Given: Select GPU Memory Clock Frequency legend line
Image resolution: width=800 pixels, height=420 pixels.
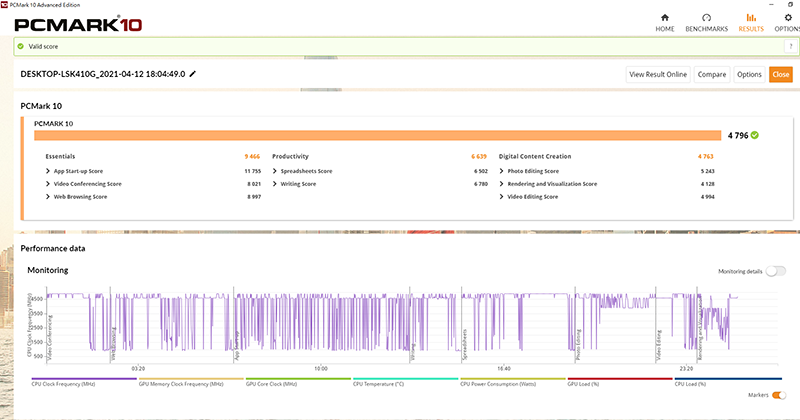Looking at the screenshot, I should pos(191,381).
